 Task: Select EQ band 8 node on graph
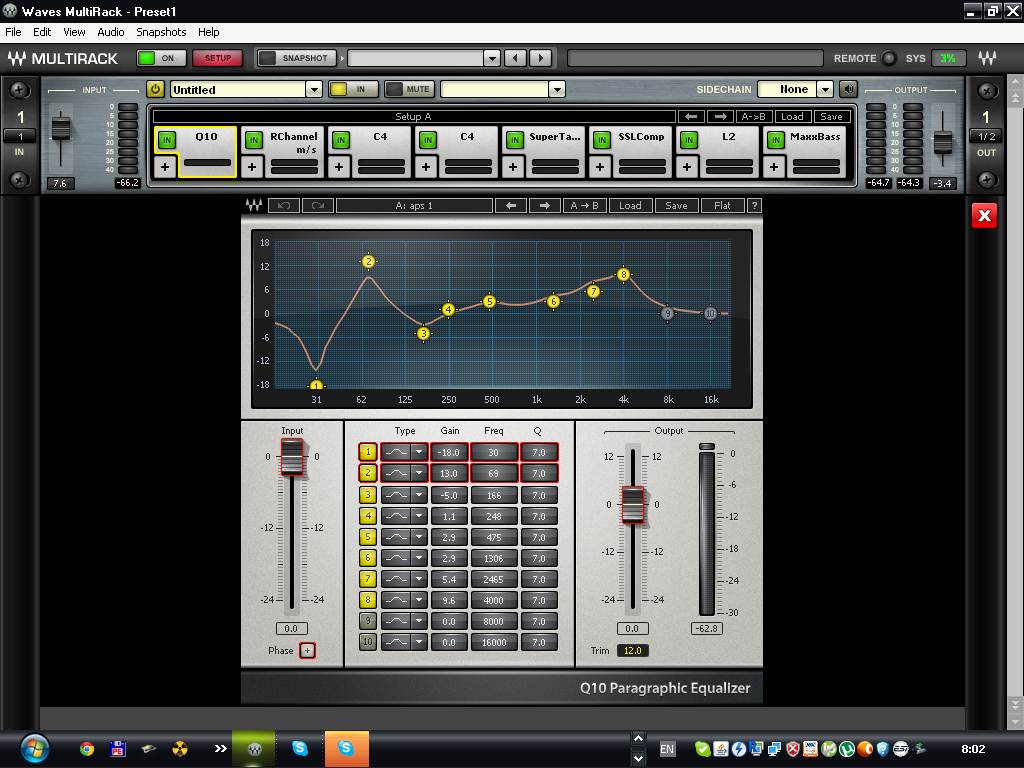coord(624,274)
